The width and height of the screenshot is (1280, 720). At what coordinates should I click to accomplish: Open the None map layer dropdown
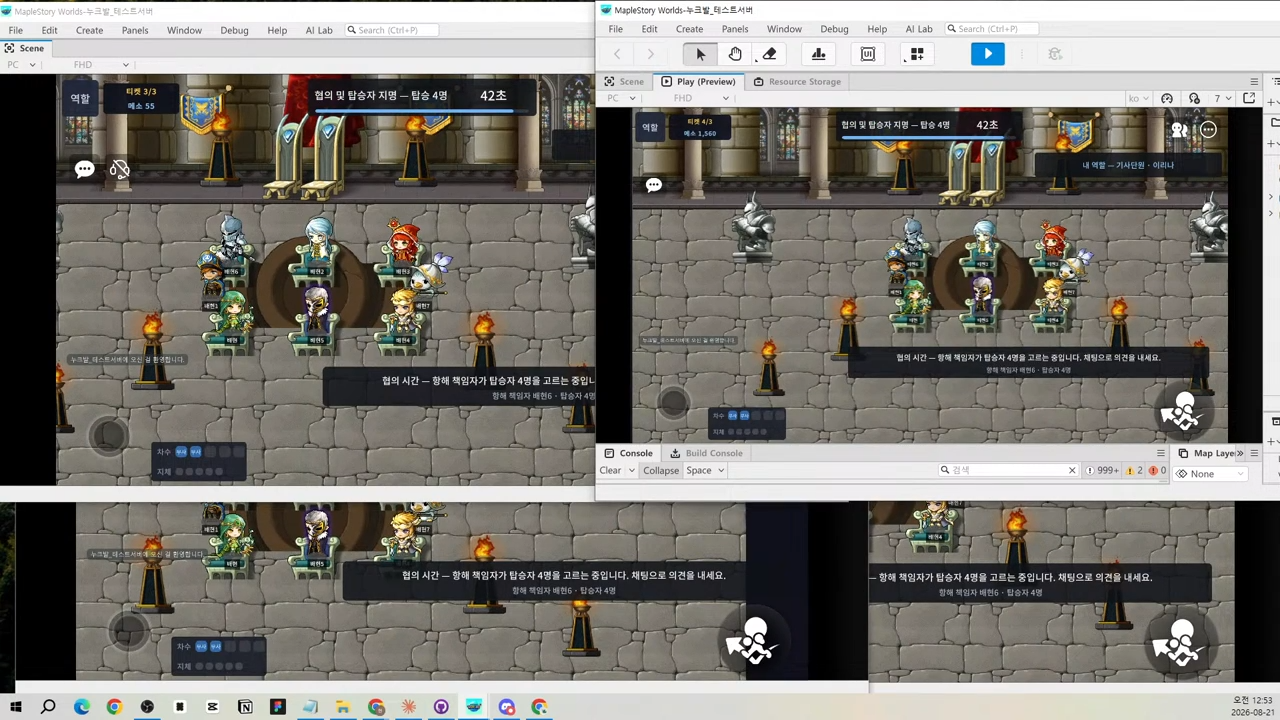(1210, 474)
